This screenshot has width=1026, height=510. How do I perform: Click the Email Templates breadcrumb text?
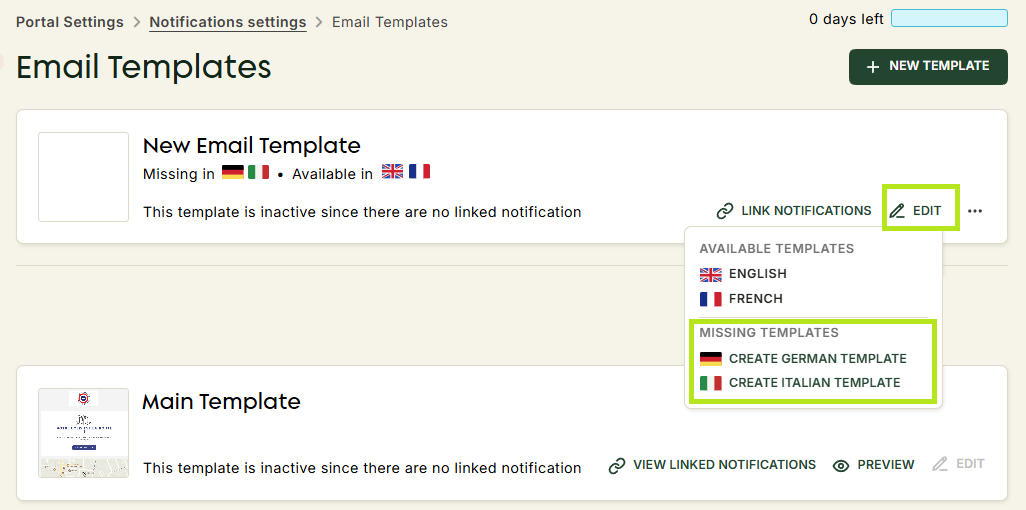pyautogui.click(x=390, y=22)
